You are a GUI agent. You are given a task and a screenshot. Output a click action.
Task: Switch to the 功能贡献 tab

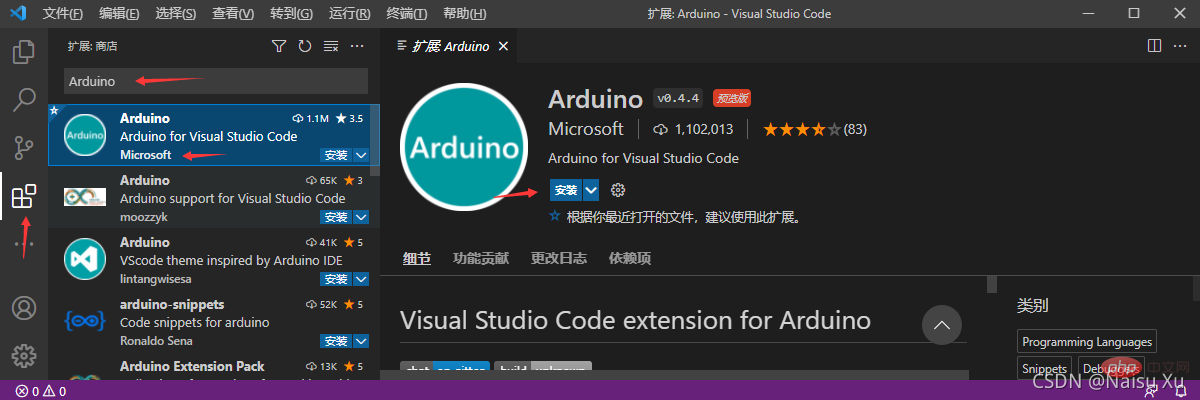tap(480, 258)
